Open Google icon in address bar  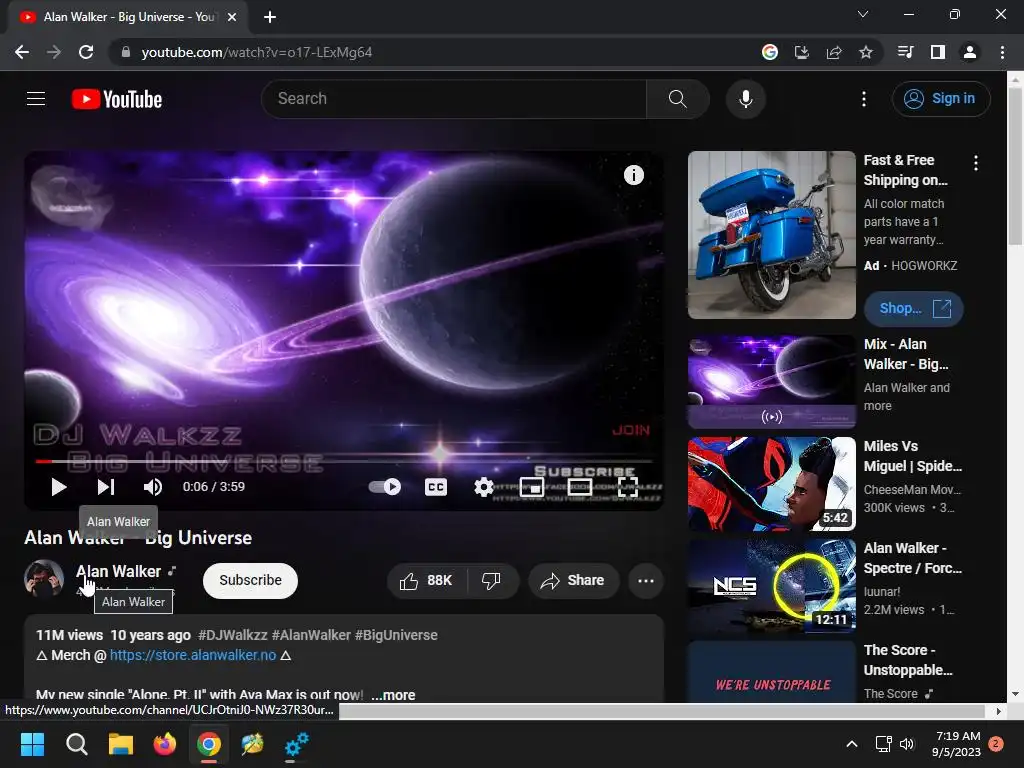[770, 52]
